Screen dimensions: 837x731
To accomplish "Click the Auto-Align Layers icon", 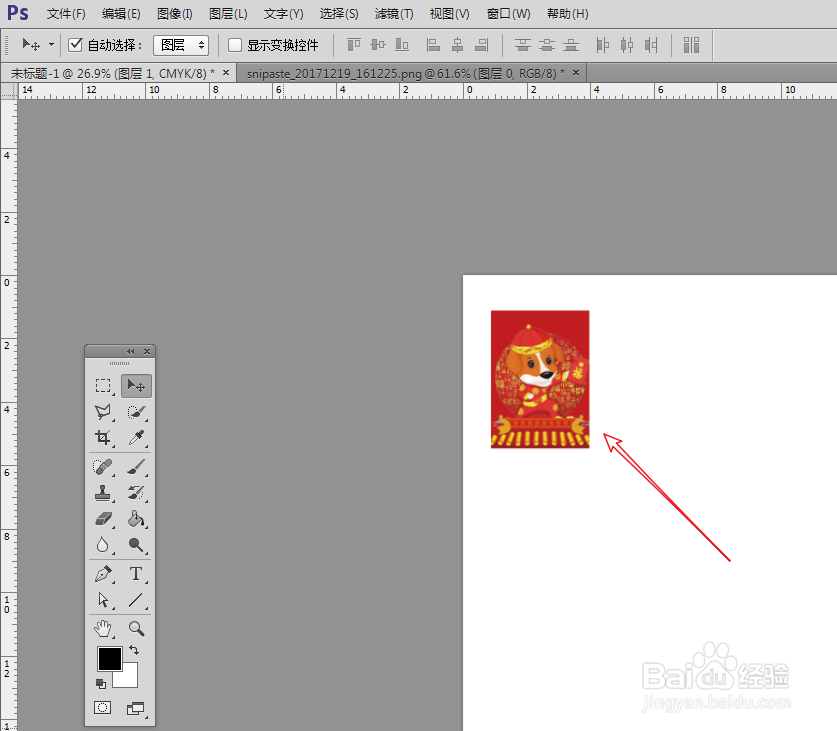I will pyautogui.click(x=691, y=45).
